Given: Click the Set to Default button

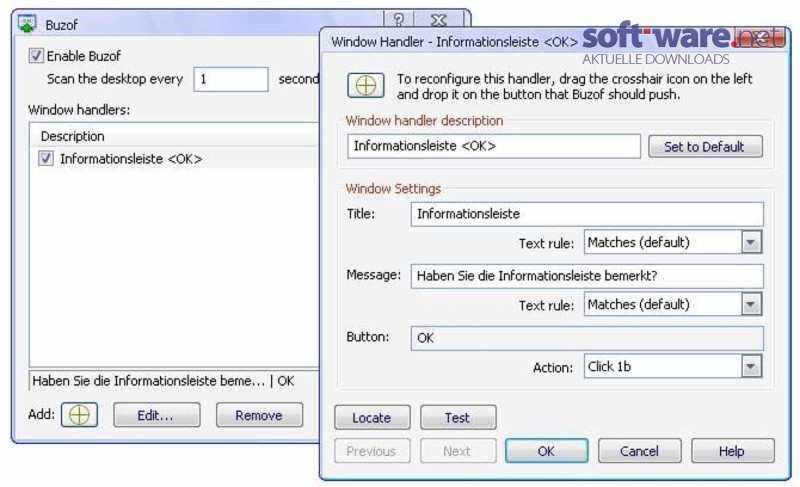Looking at the screenshot, I should [705, 147].
